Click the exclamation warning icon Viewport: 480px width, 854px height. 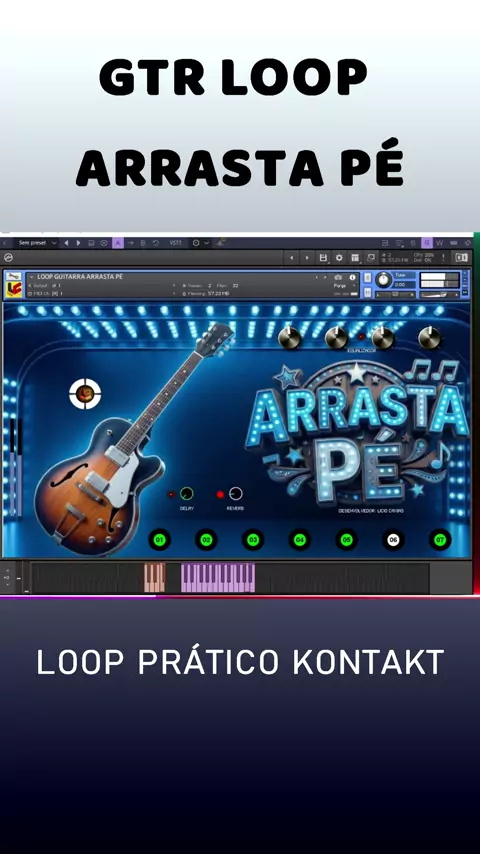pyautogui.click(x=444, y=258)
